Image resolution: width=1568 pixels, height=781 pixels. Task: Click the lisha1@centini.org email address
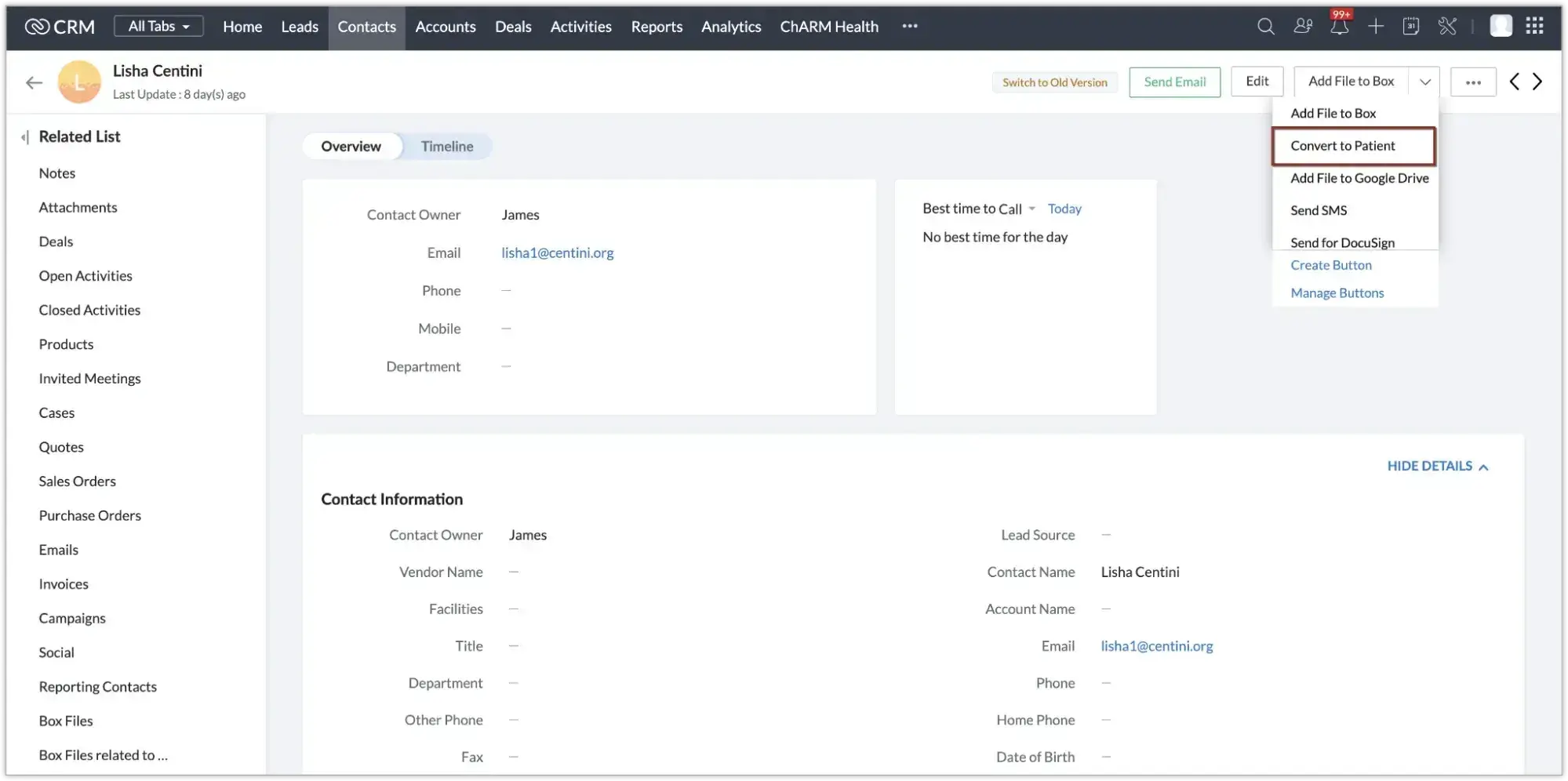pos(557,252)
